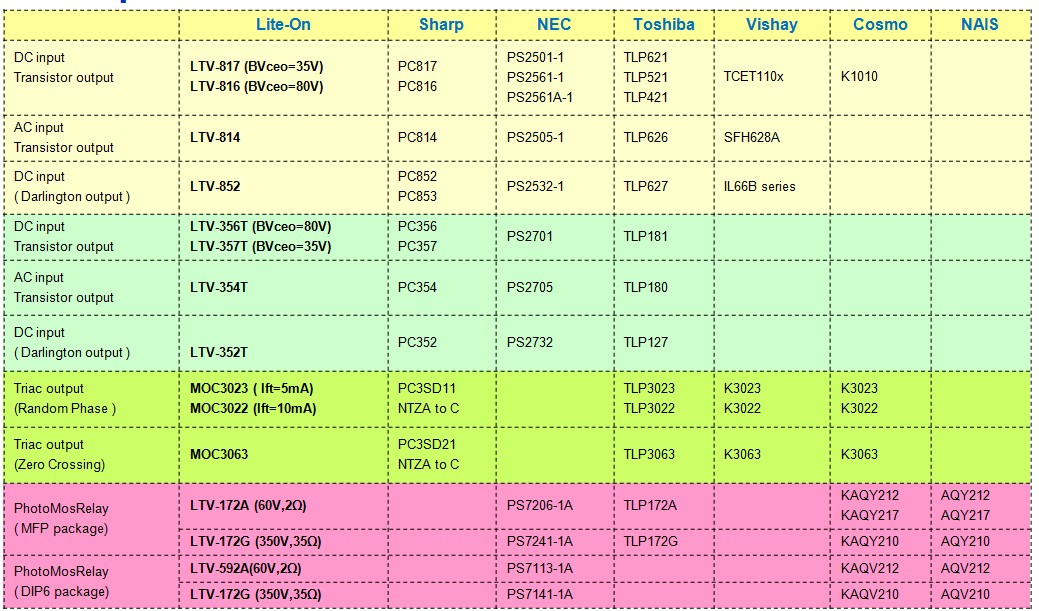The image size is (1039, 611).
Task: Click the Sharp PC816 entry
Action: (417, 86)
